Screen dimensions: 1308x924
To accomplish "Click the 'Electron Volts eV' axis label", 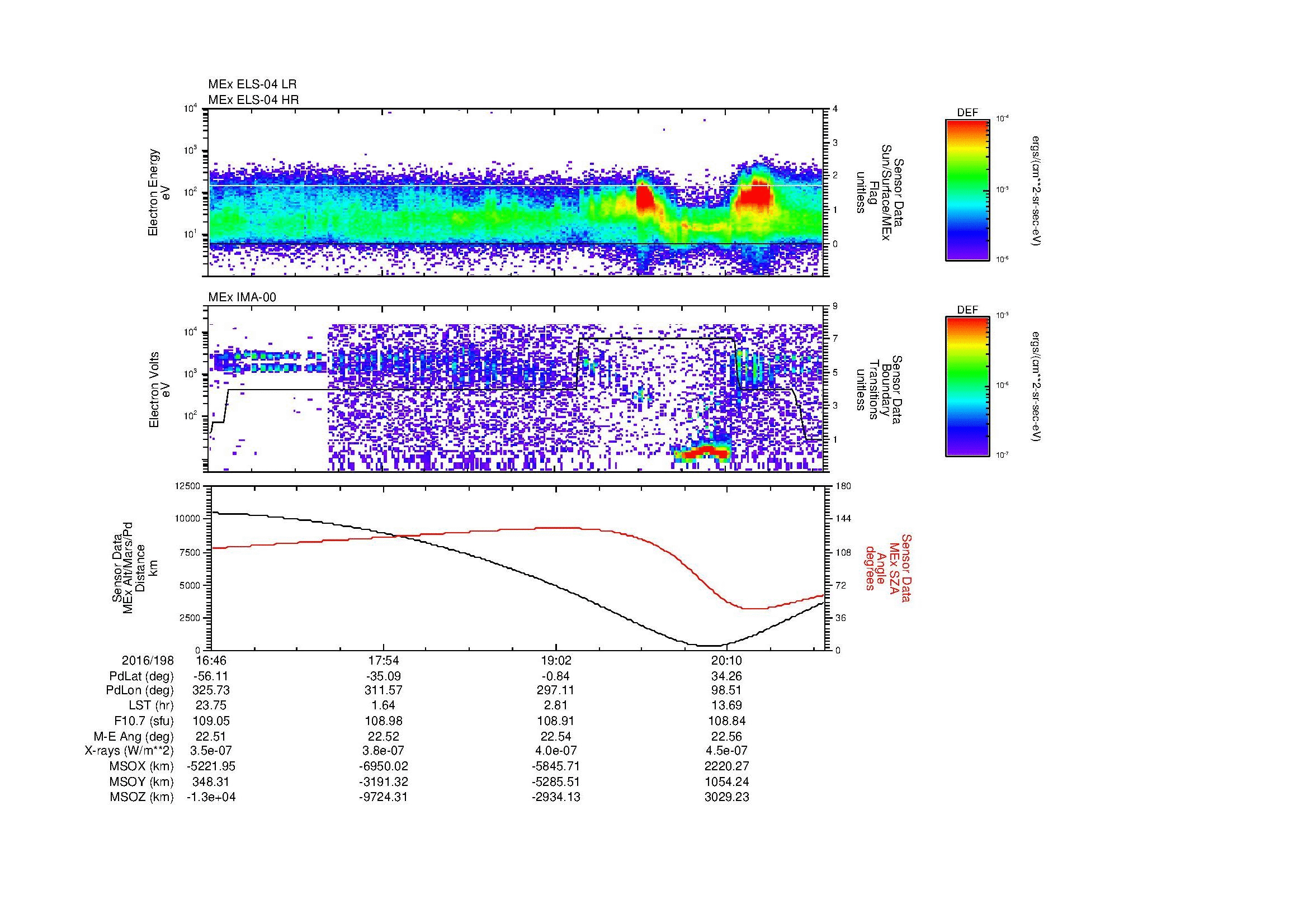I will 159,390.
